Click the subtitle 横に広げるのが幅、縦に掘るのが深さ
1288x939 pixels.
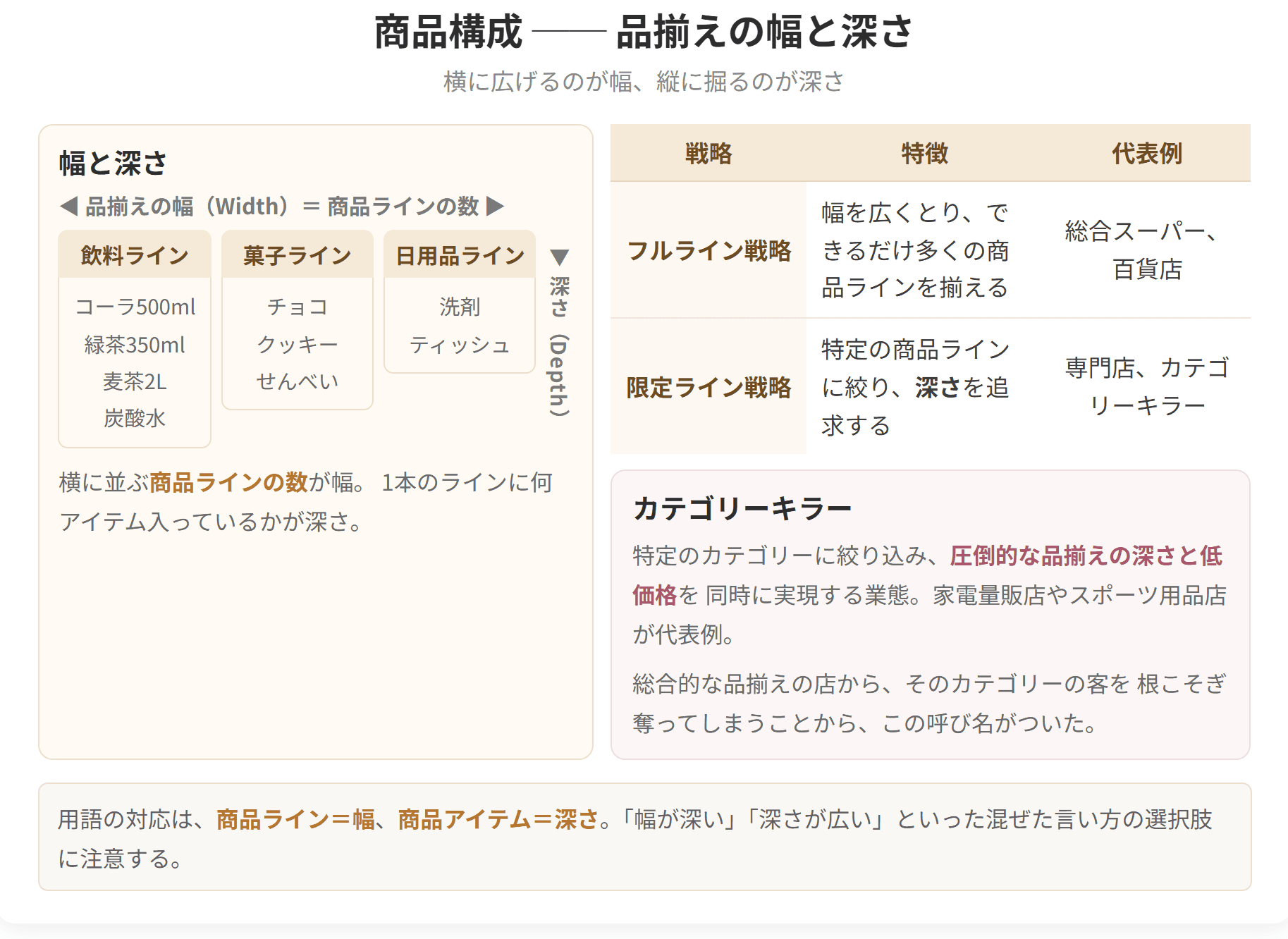(644, 82)
